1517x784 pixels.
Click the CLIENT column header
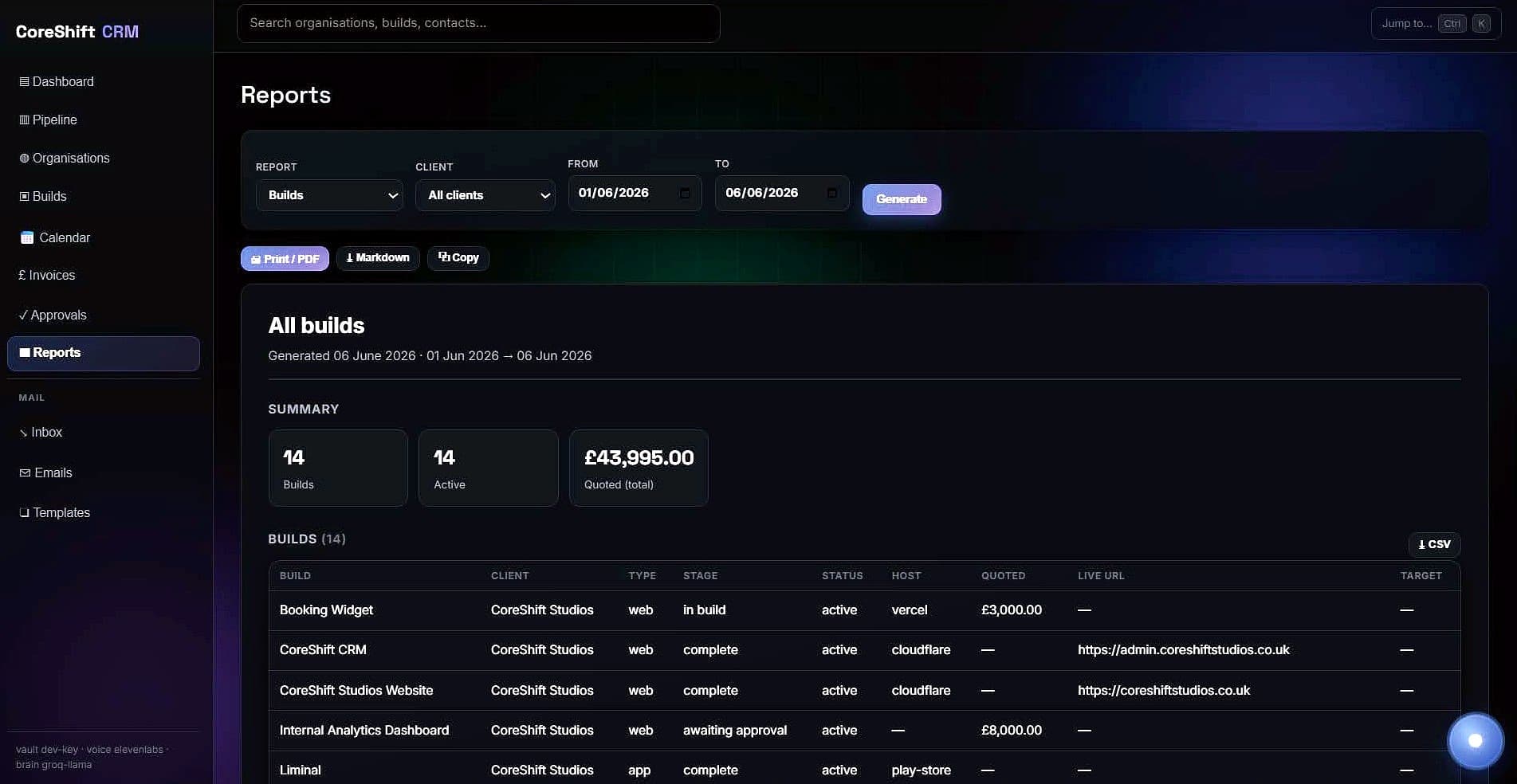click(x=509, y=576)
